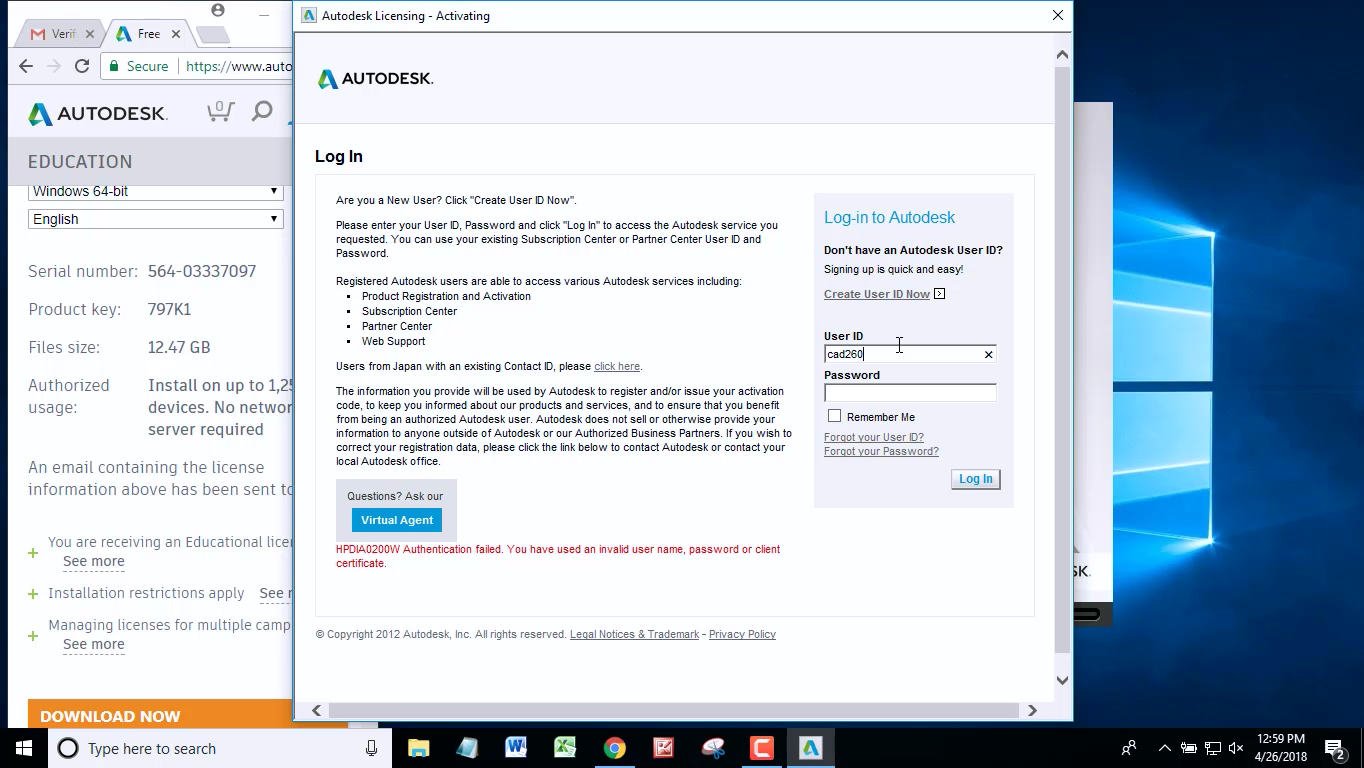Click the microphone icon in the search box
1364x768 pixels.
371,748
